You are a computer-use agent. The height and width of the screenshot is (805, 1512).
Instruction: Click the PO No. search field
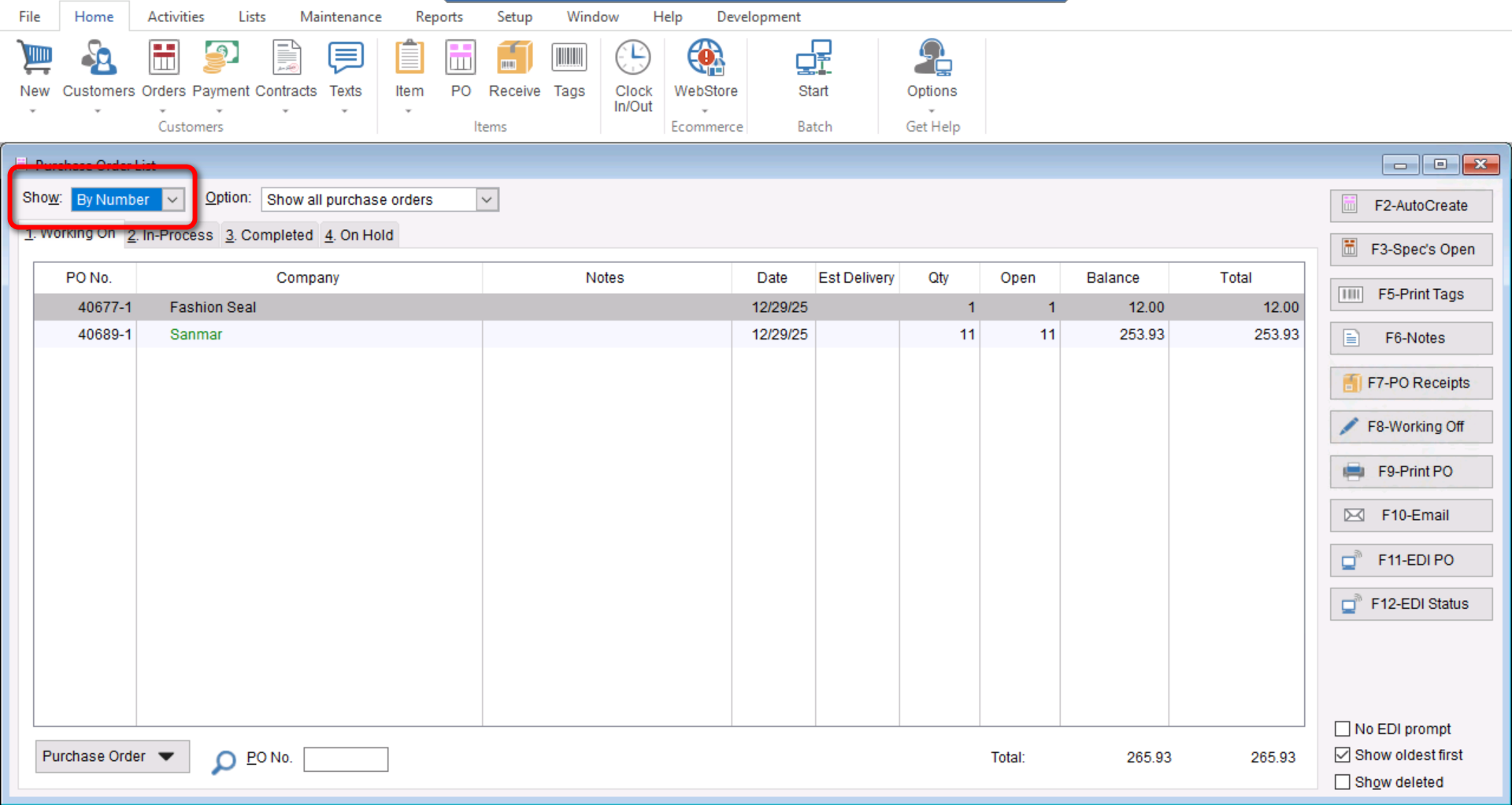(x=346, y=759)
